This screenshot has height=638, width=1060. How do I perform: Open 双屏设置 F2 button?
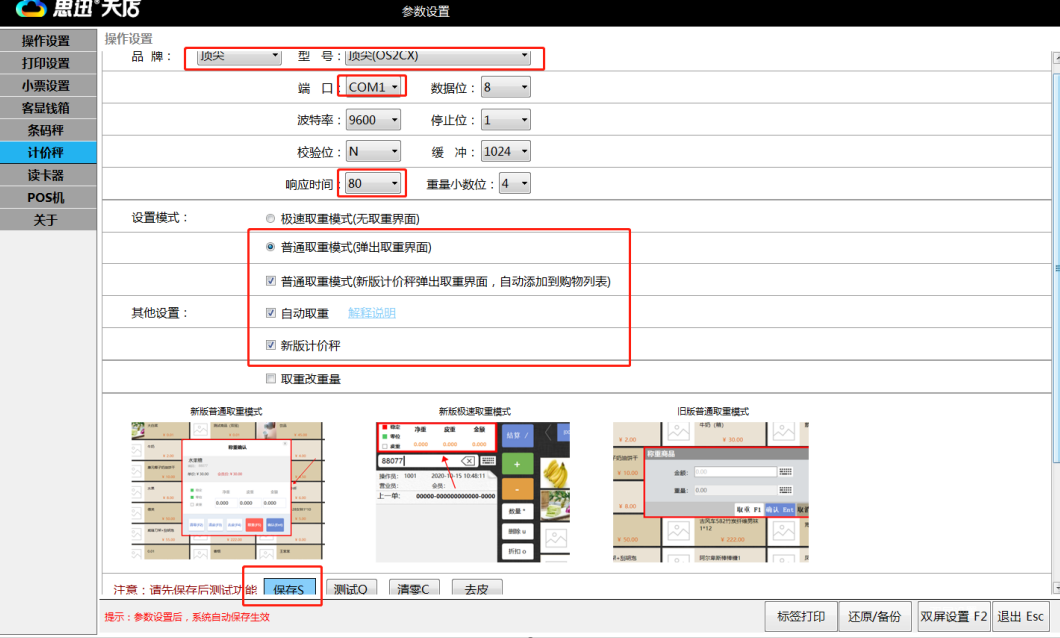click(x=954, y=616)
